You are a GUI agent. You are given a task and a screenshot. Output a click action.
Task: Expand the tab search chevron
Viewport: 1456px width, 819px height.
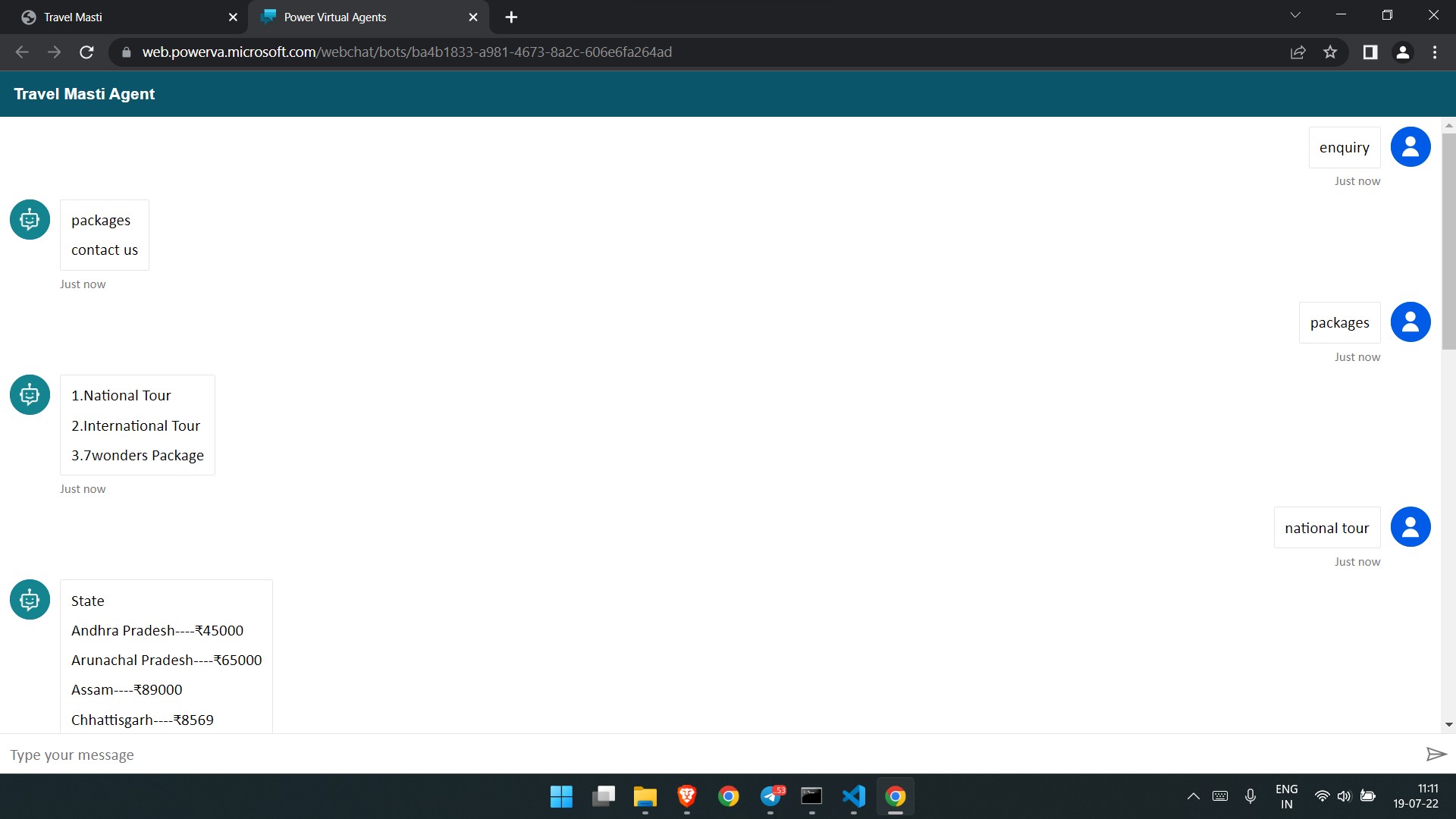(x=1295, y=16)
